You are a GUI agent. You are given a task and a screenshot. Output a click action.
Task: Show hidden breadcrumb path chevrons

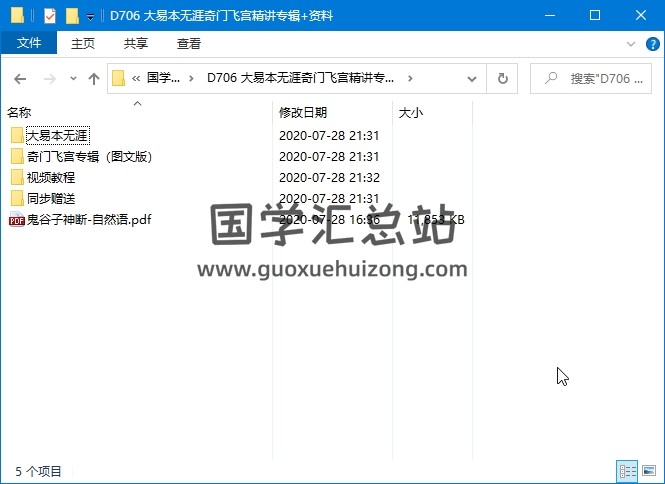point(136,78)
